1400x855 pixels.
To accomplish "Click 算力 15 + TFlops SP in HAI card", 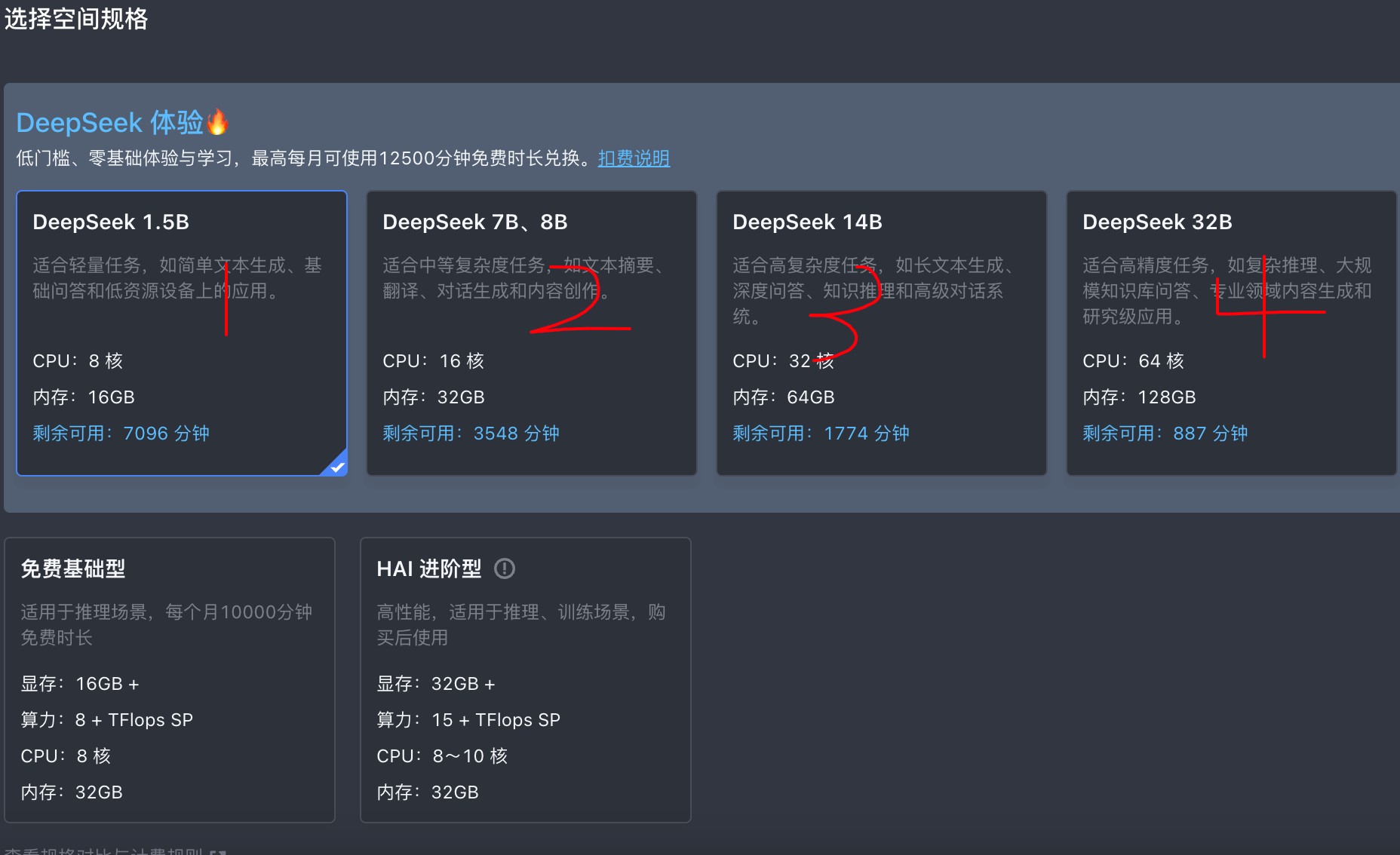I will (x=468, y=720).
